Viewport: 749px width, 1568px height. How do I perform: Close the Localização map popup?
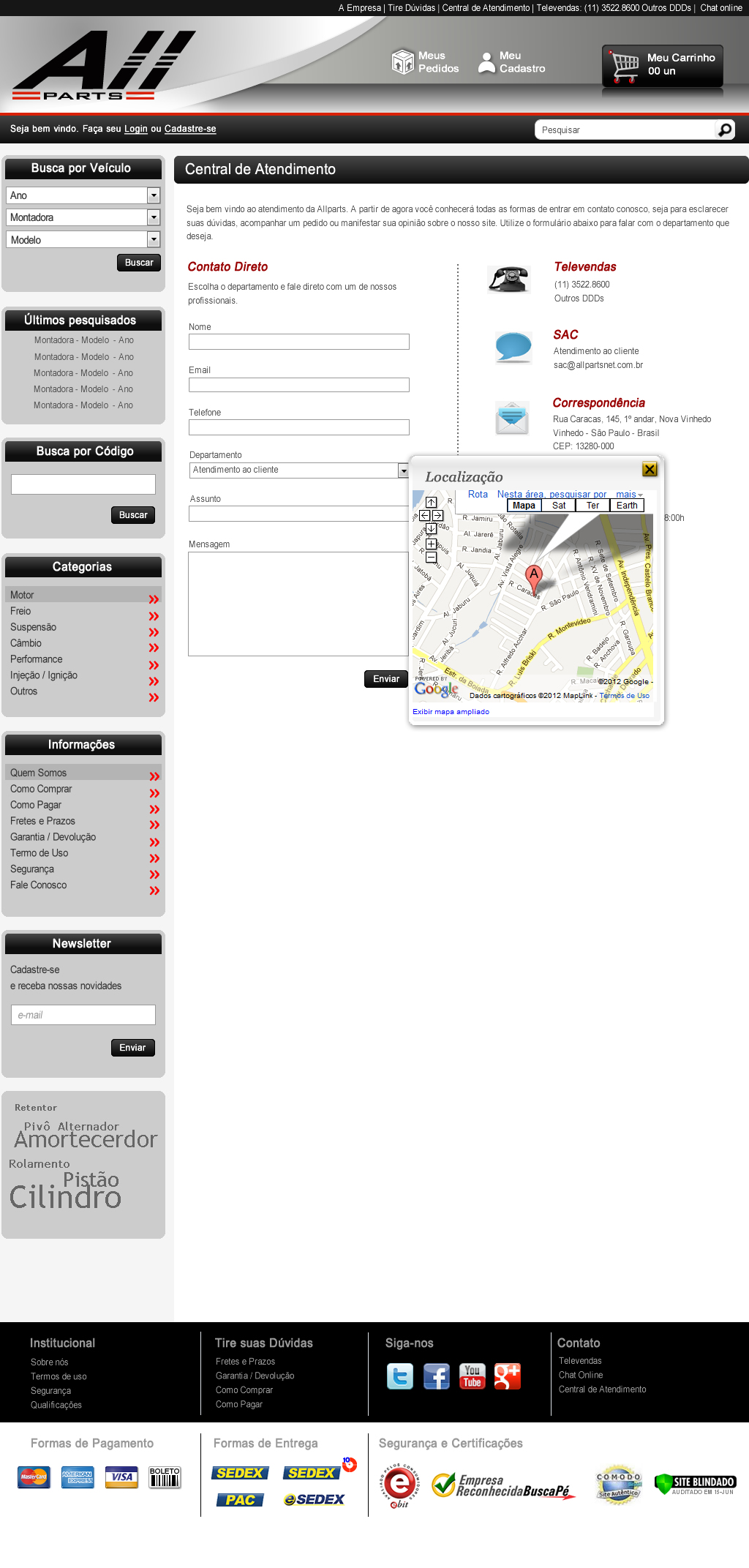pyautogui.click(x=649, y=469)
